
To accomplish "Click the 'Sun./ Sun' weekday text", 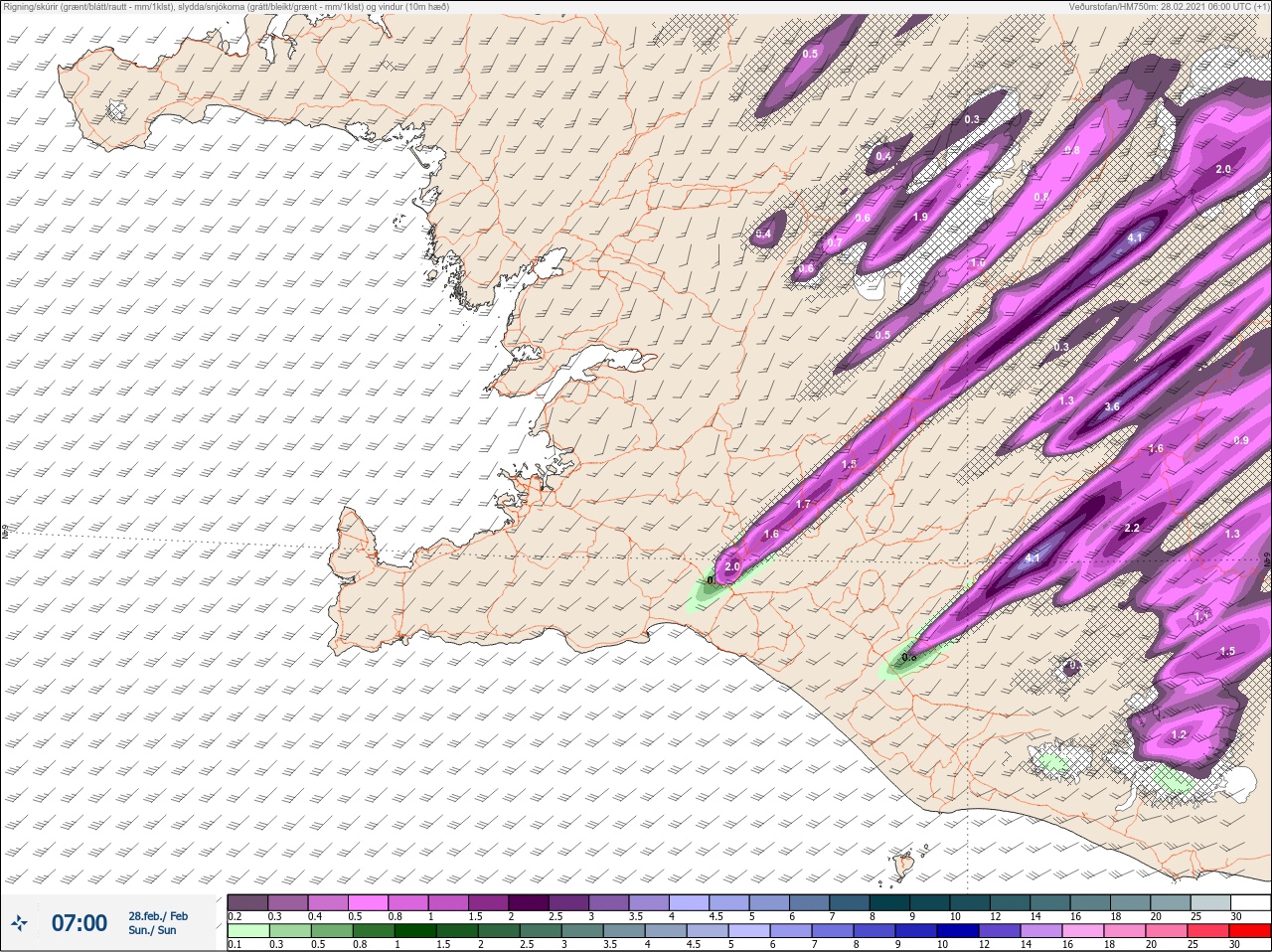I will pos(152,930).
